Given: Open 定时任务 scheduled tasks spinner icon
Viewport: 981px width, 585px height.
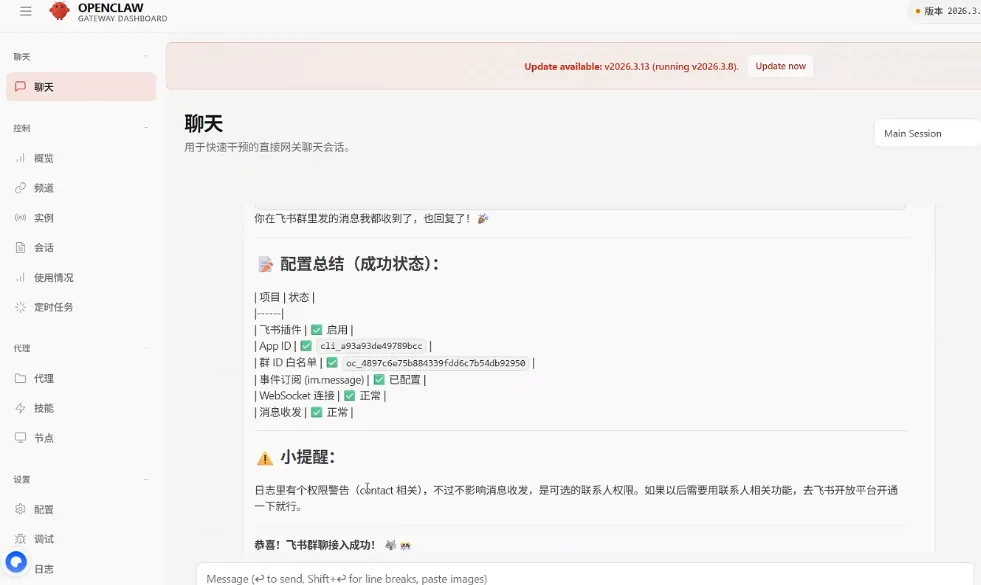Looking at the screenshot, I should coord(20,307).
